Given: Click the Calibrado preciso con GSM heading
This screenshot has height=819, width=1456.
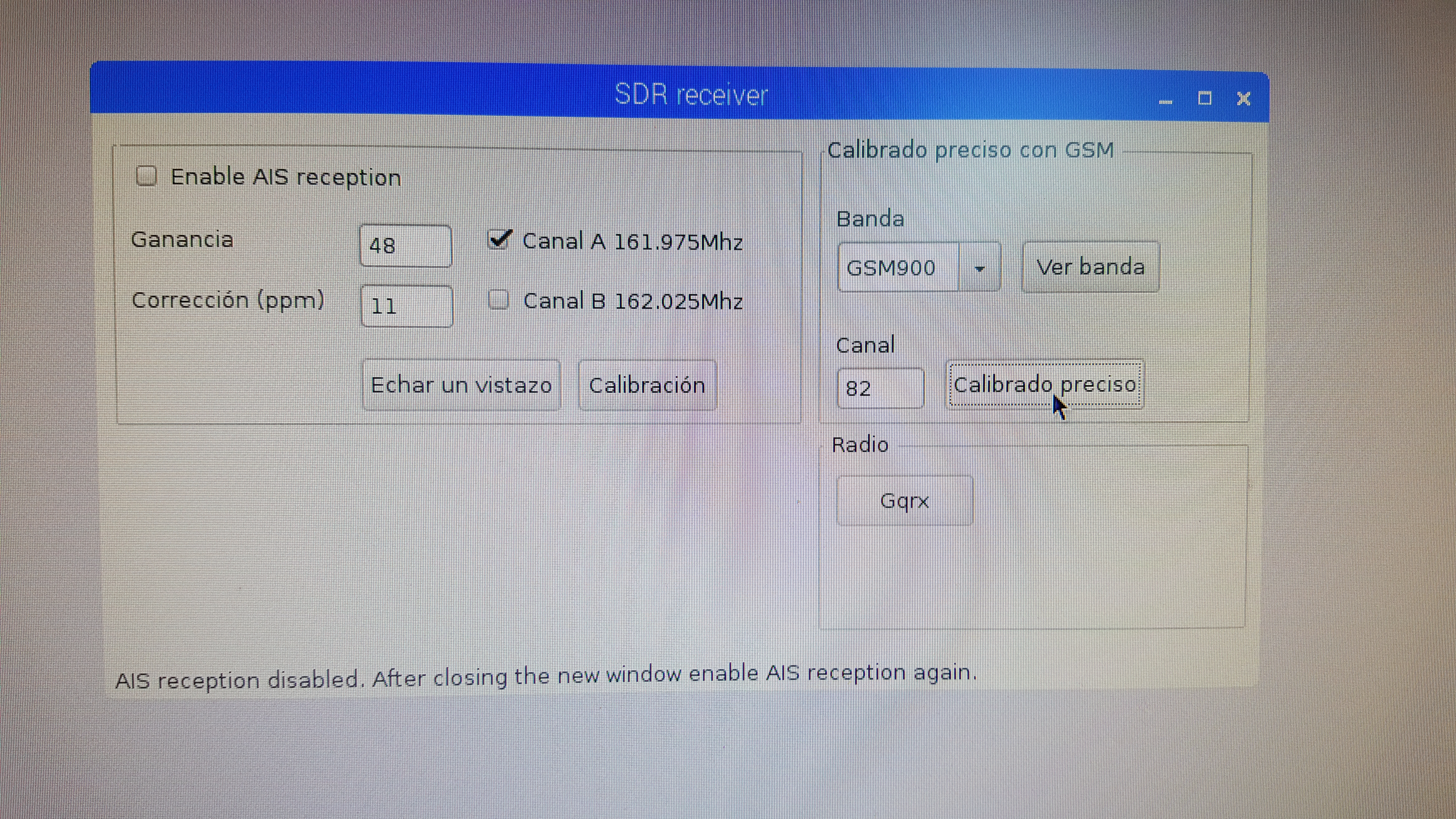Looking at the screenshot, I should pyautogui.click(x=971, y=150).
